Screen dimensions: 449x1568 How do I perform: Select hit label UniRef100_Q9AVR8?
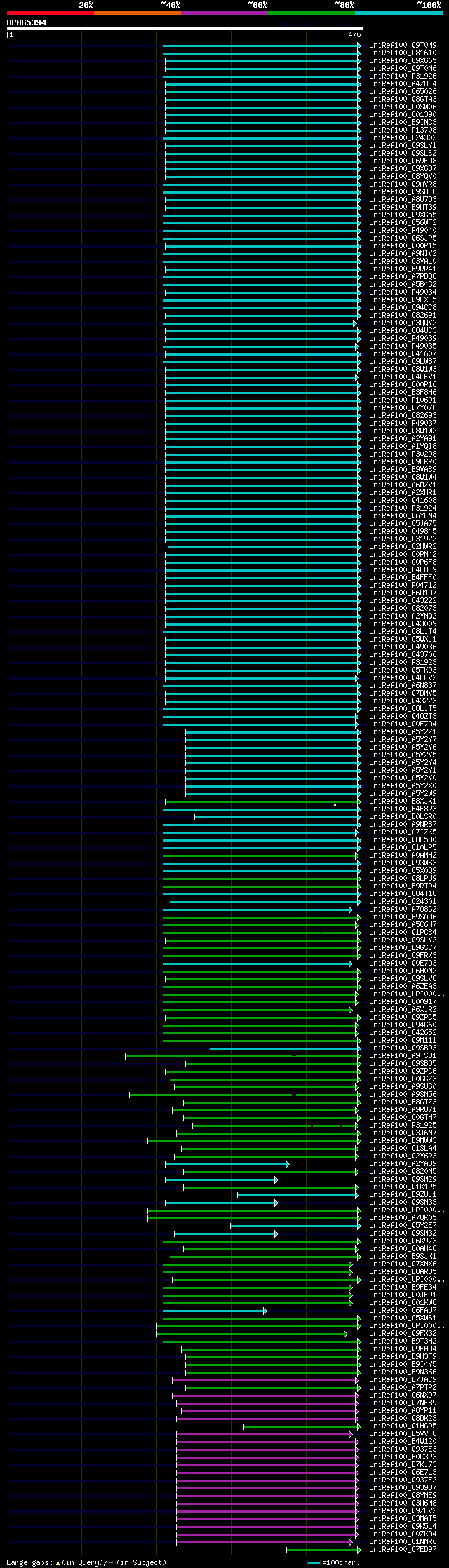point(403,184)
